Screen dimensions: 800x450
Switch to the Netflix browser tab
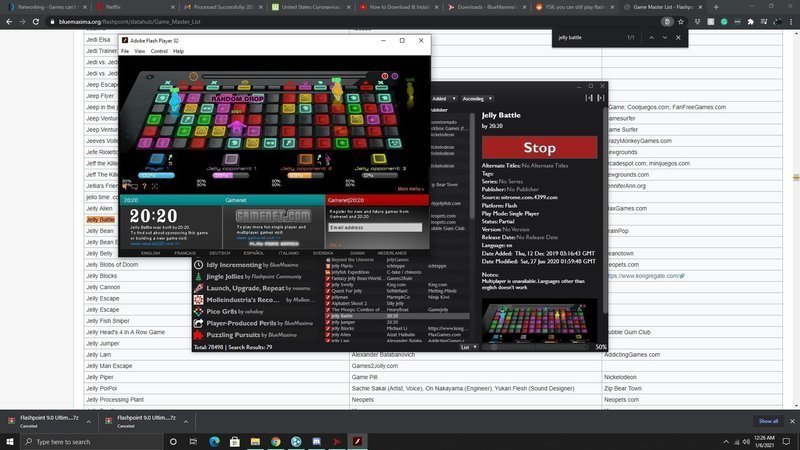[135, 7]
